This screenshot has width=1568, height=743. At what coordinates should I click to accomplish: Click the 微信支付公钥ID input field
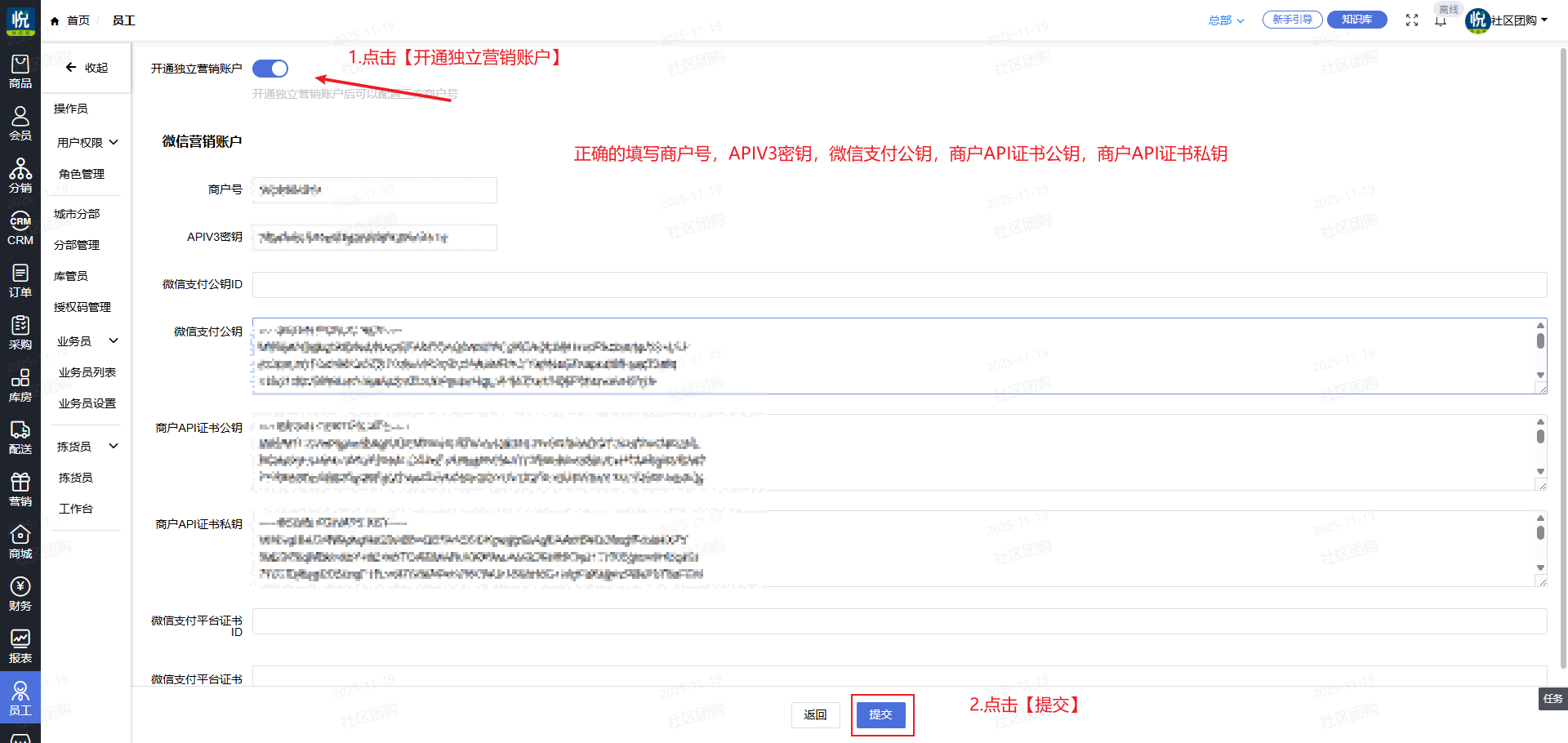pos(898,285)
